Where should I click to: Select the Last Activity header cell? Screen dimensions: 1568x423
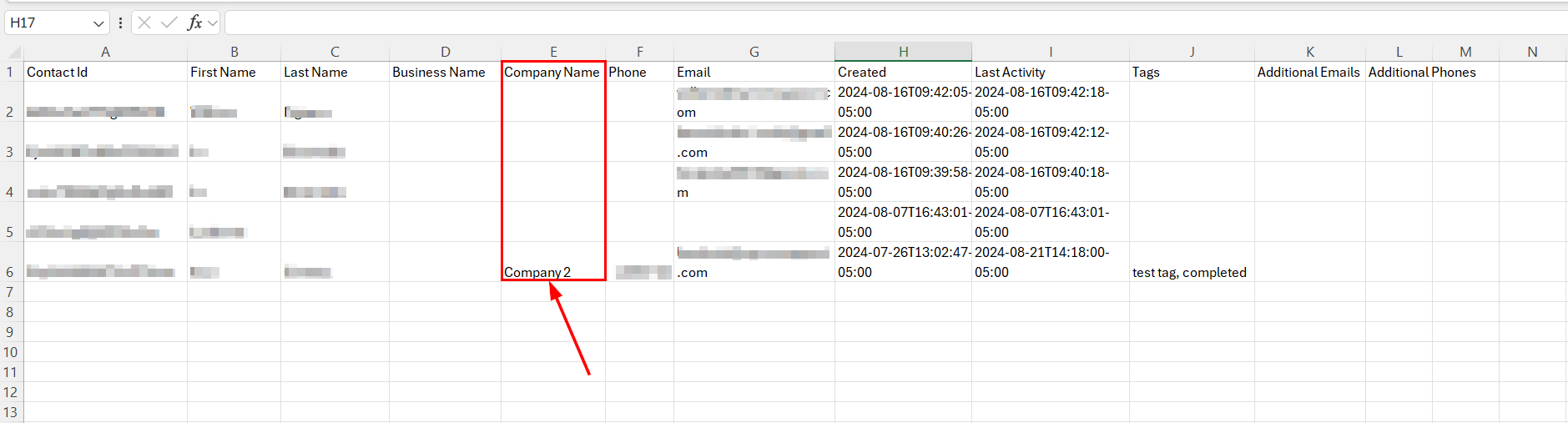[x=1050, y=73]
